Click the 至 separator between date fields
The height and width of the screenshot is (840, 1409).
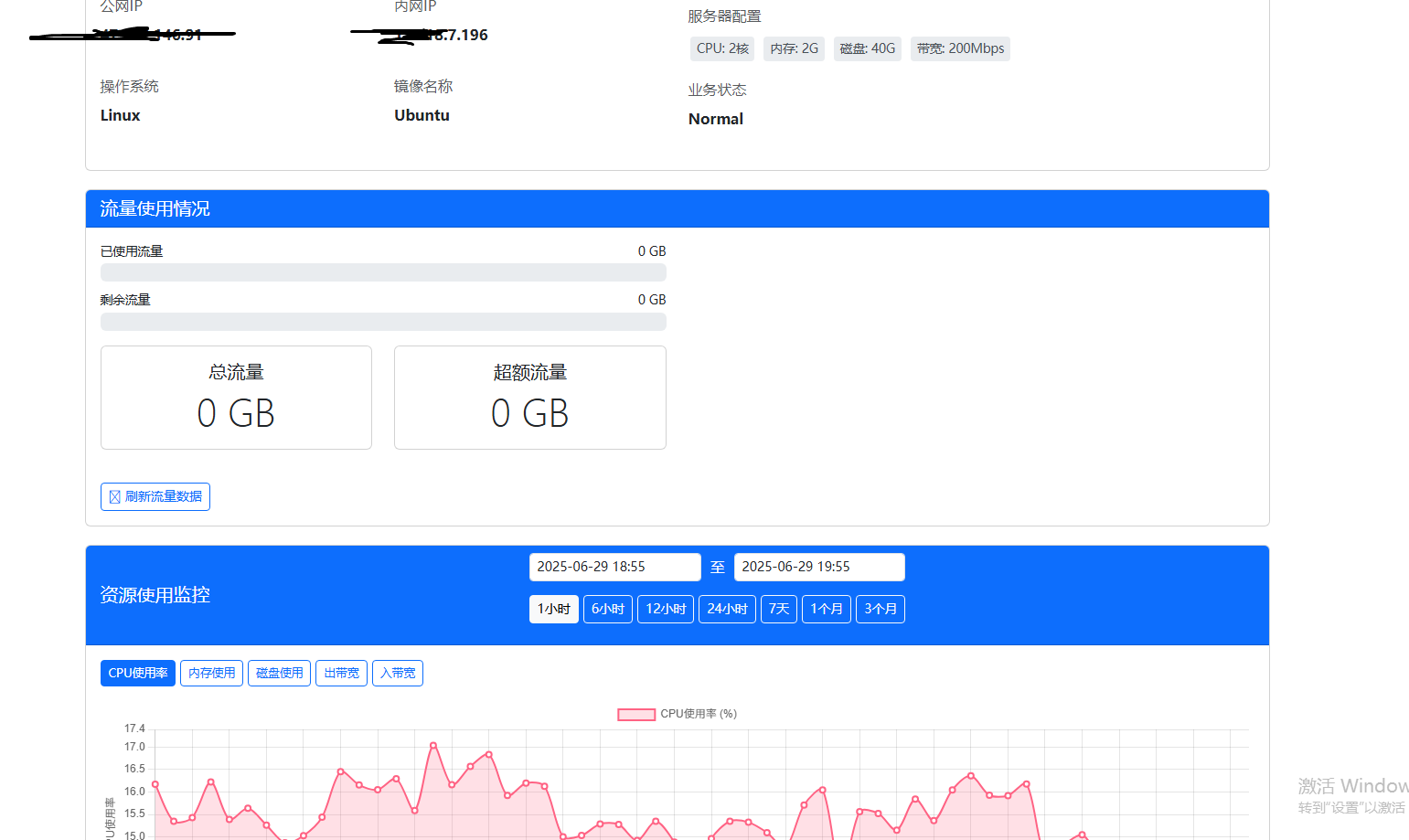[x=718, y=568]
